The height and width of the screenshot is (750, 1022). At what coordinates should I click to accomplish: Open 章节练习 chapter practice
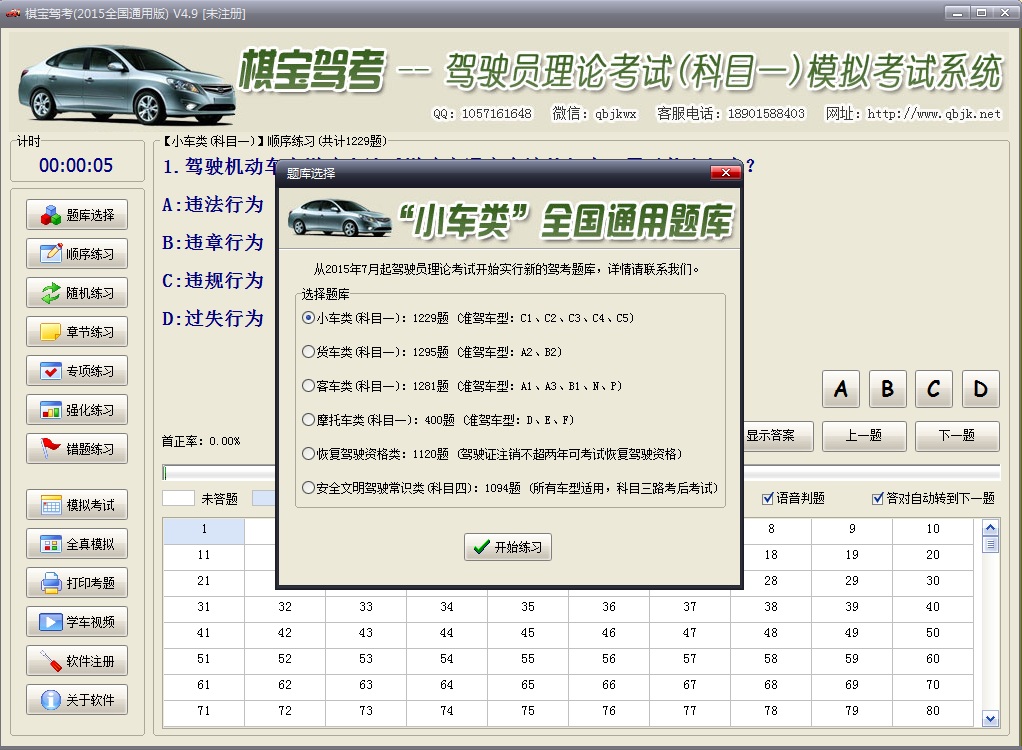(x=75, y=331)
